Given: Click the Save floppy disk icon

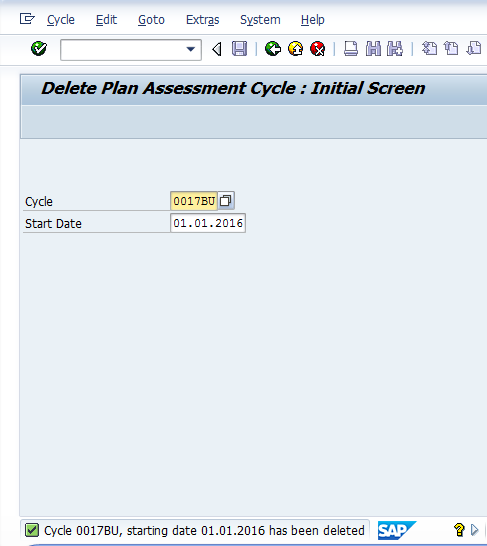Looking at the screenshot, I should 239,49.
